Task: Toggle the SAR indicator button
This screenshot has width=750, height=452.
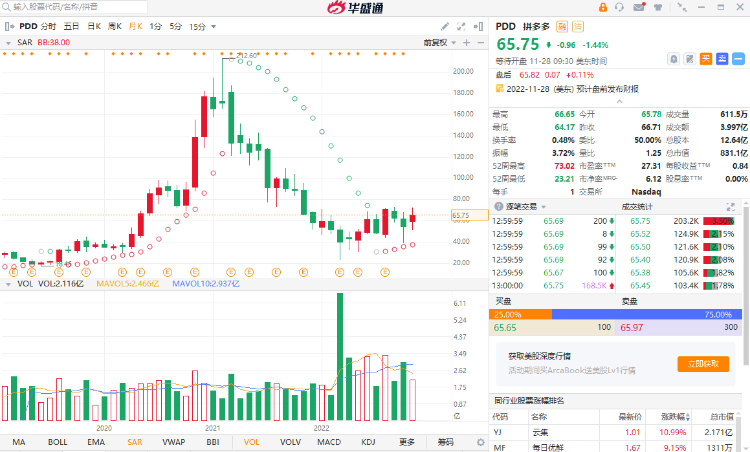Action: (x=135, y=442)
